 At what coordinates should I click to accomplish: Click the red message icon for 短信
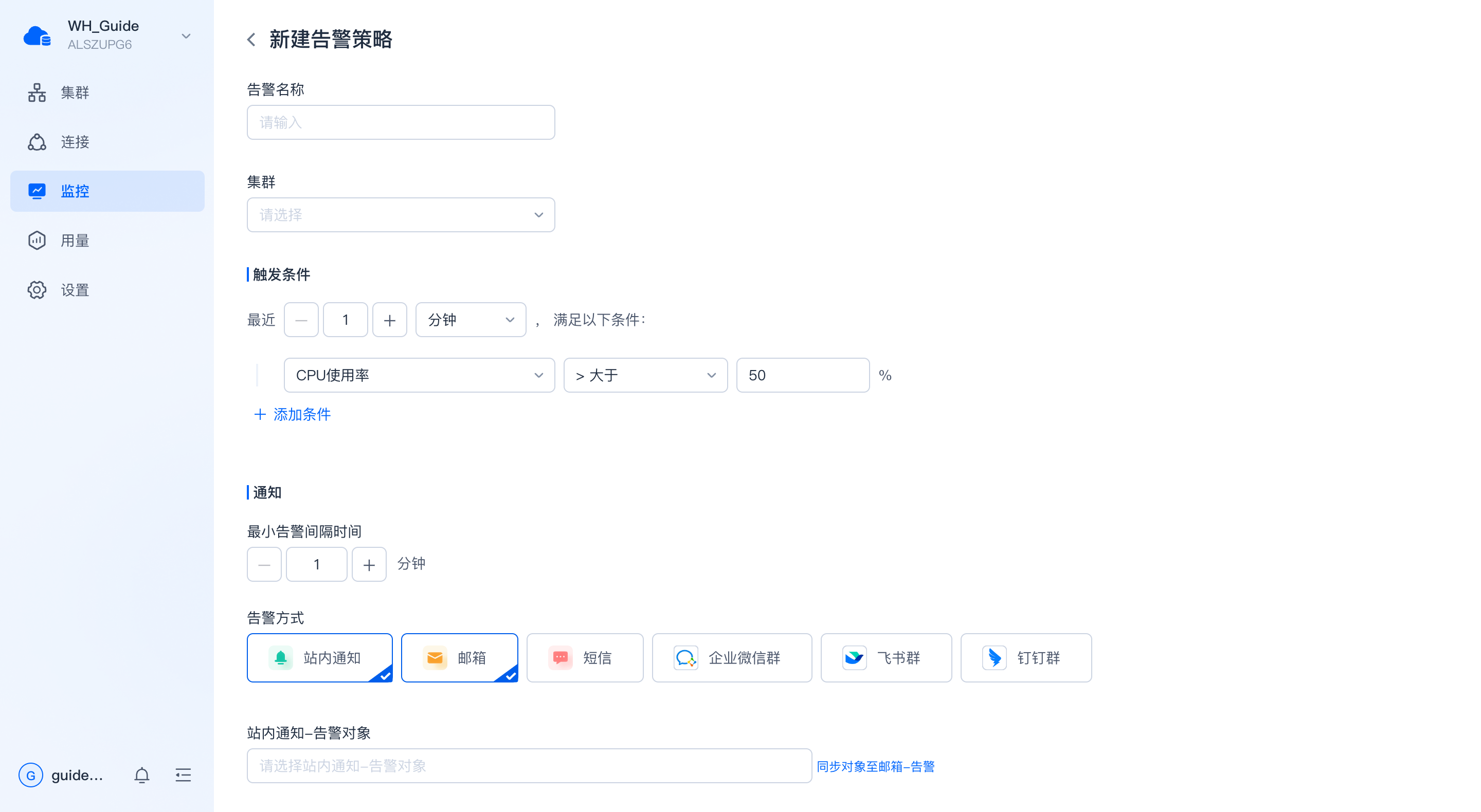click(560, 657)
